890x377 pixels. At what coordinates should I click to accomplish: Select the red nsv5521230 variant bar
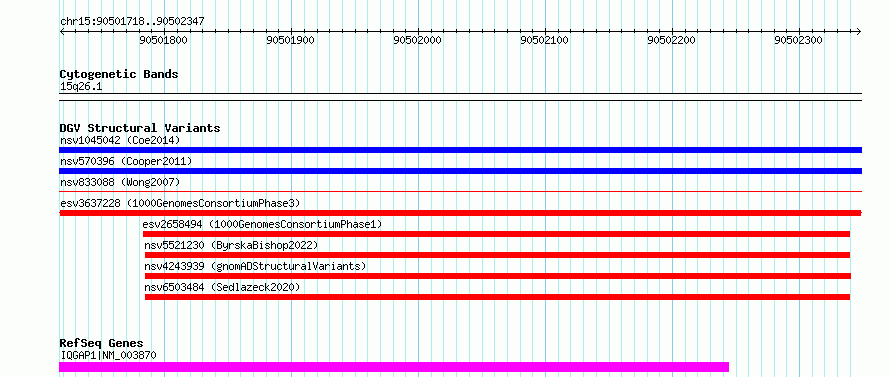click(497, 255)
